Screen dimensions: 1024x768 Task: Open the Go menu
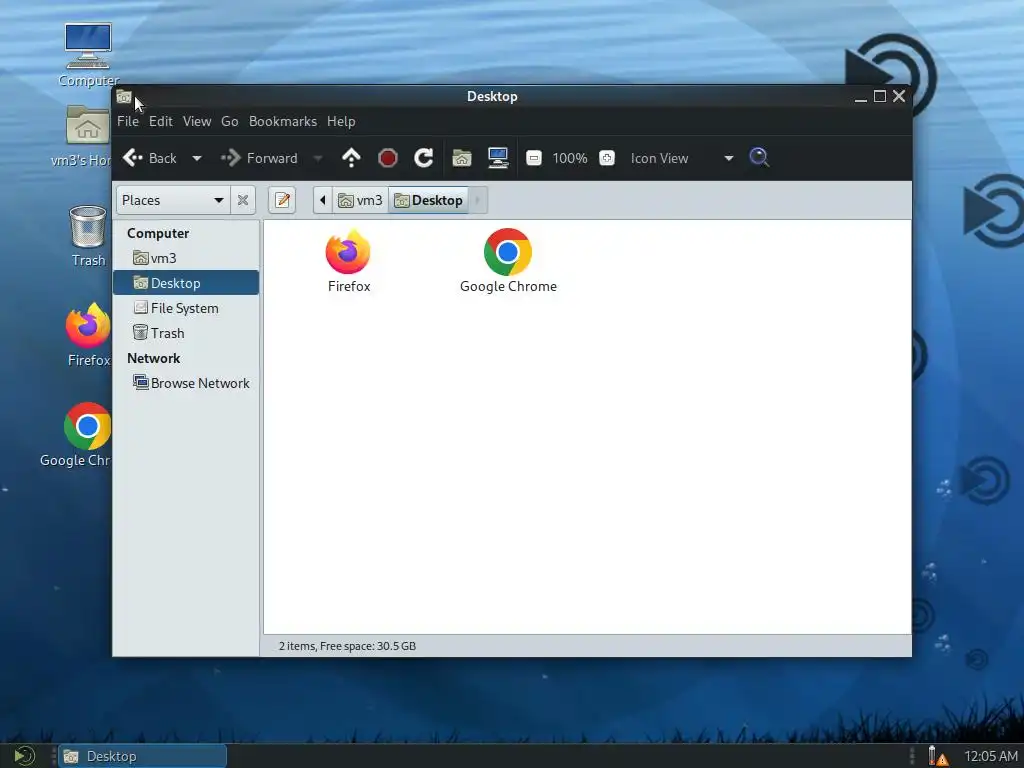[229, 121]
